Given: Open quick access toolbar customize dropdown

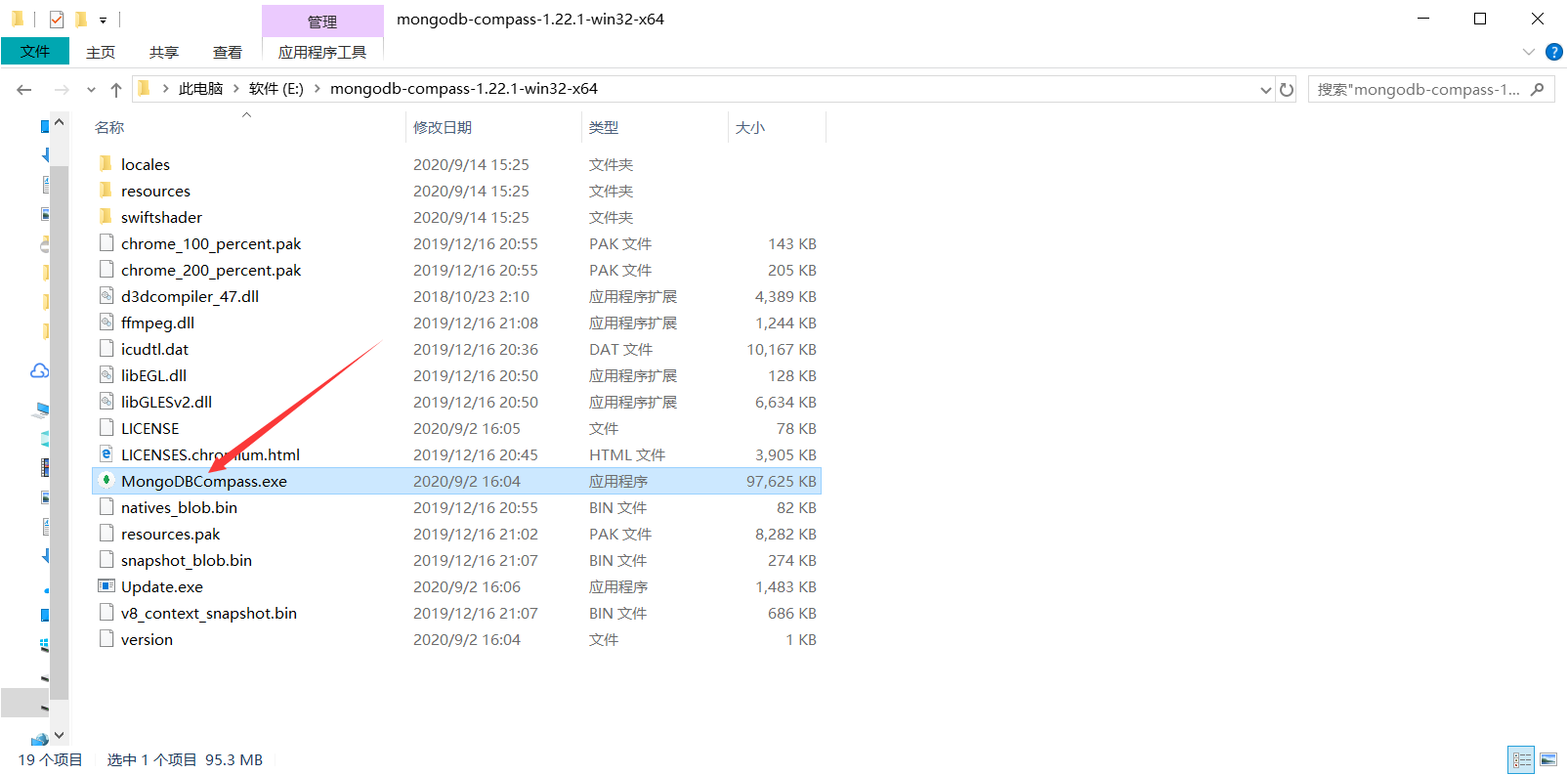Looking at the screenshot, I should pyautogui.click(x=103, y=20).
